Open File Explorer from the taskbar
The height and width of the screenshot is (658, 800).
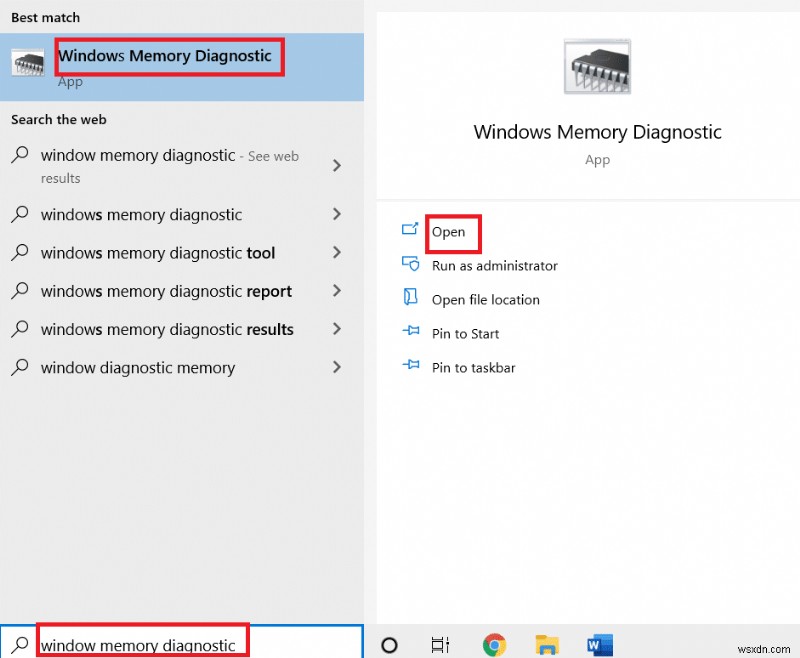[x=546, y=645]
